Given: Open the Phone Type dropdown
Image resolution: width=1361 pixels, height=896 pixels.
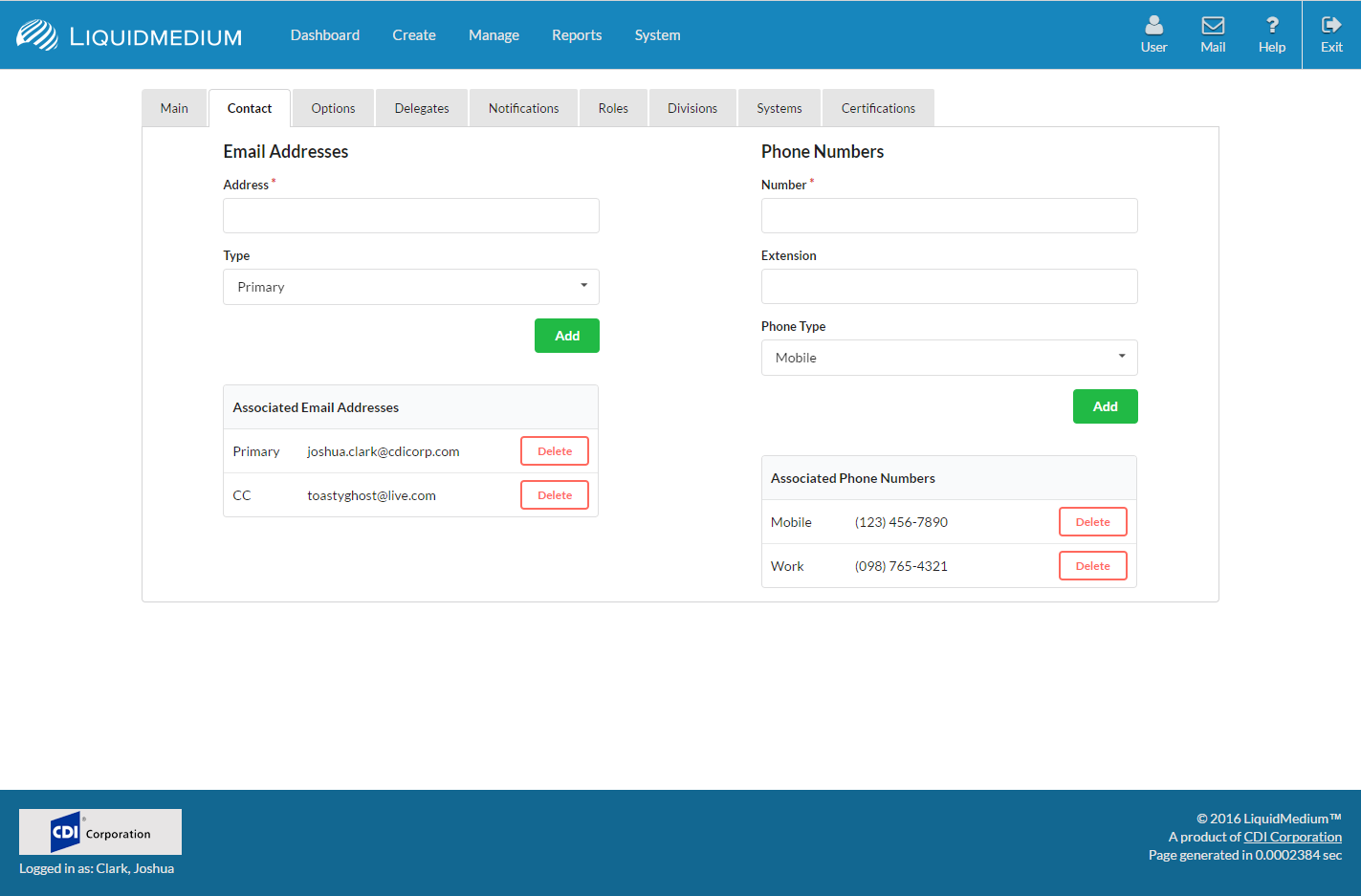Looking at the screenshot, I should point(949,358).
